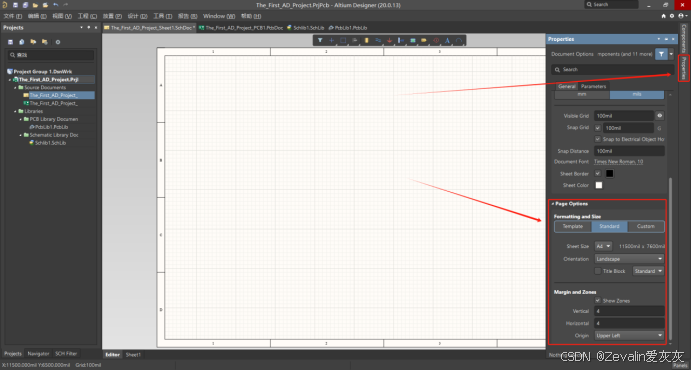The image size is (692, 371).
Task: Open the Title Block Standard dropdown
Action: pos(648,271)
